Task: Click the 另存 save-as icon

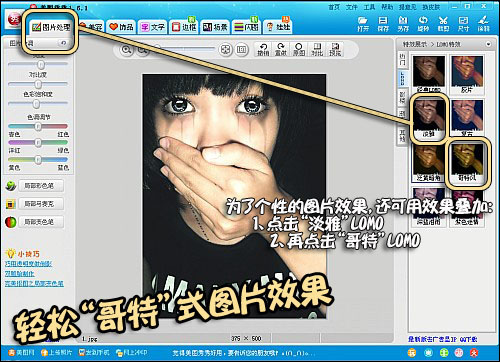Action: 403,24
